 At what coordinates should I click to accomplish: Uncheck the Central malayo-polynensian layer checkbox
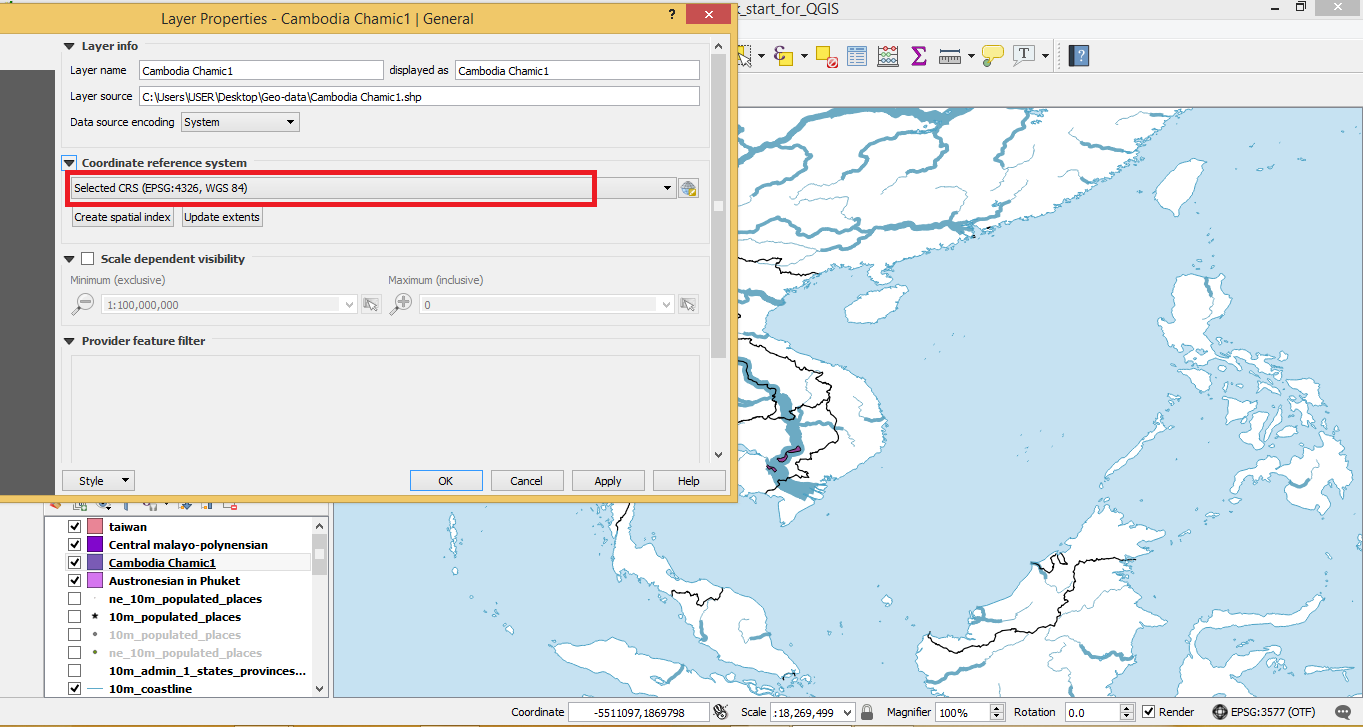(x=74, y=545)
